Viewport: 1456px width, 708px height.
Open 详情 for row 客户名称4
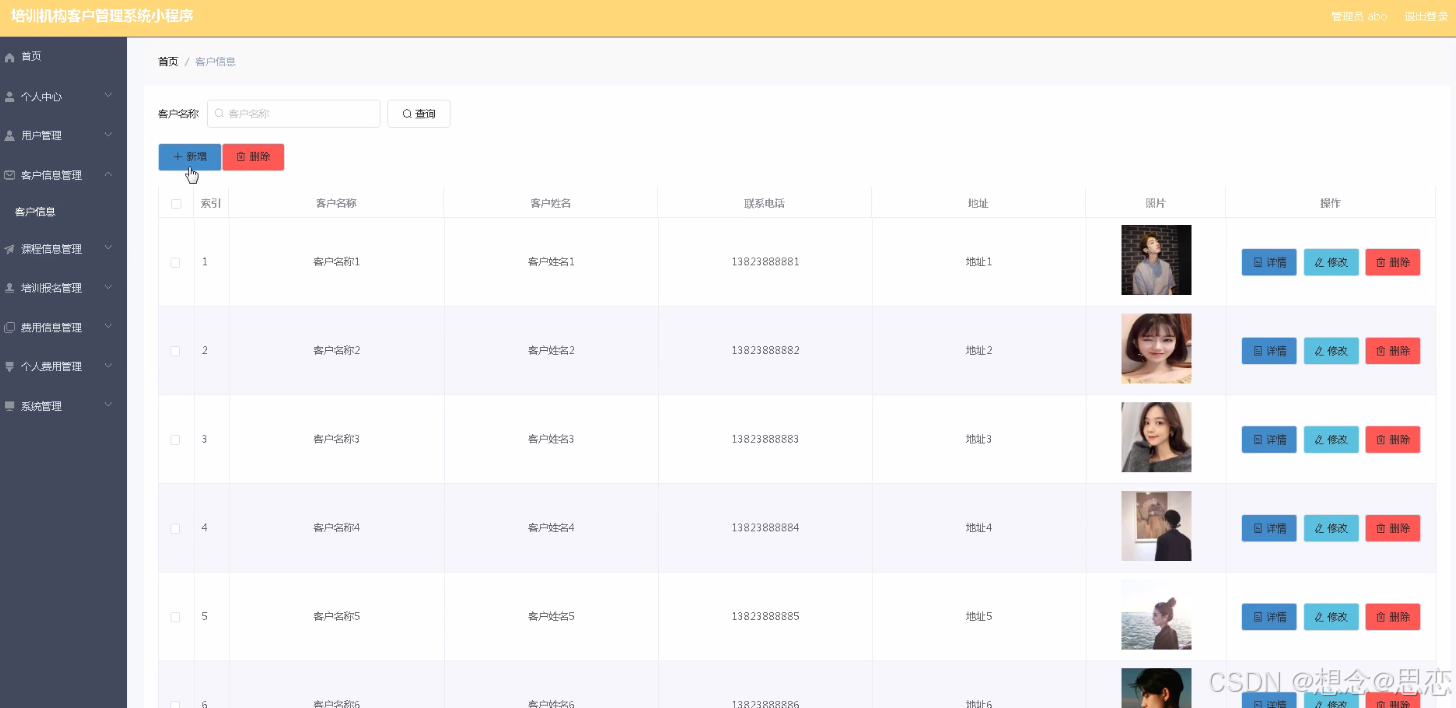coord(1269,528)
